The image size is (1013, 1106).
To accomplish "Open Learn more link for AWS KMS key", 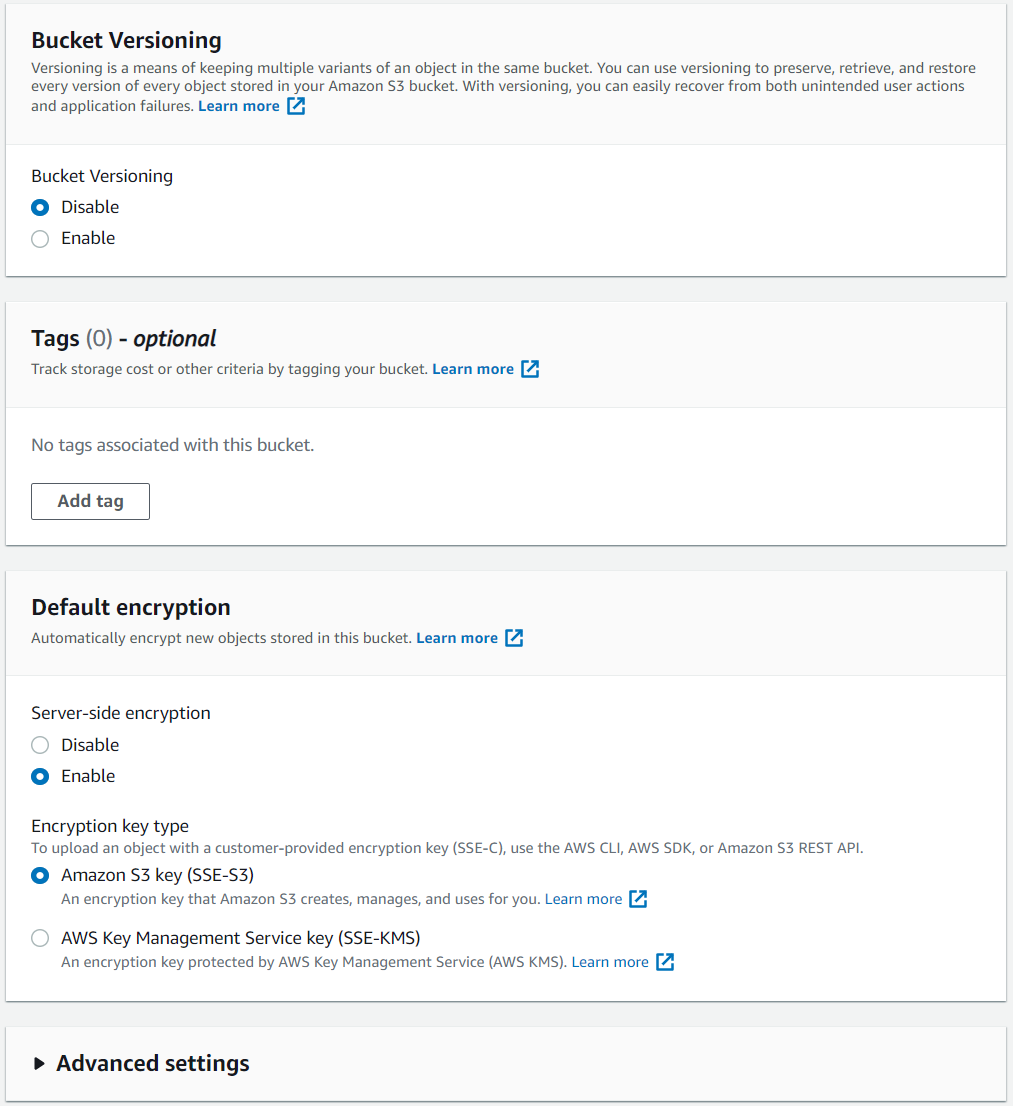I will (610, 961).
